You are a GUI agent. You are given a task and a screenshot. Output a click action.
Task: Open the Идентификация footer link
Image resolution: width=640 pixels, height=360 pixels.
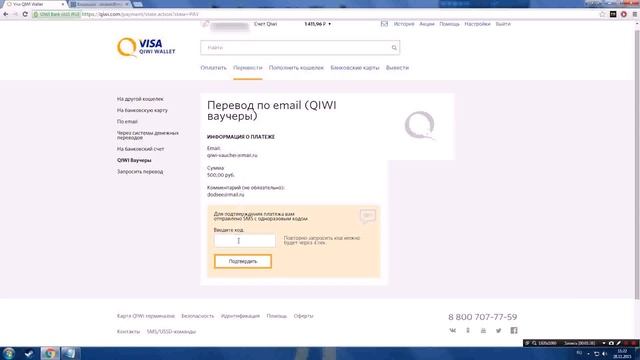coord(240,316)
